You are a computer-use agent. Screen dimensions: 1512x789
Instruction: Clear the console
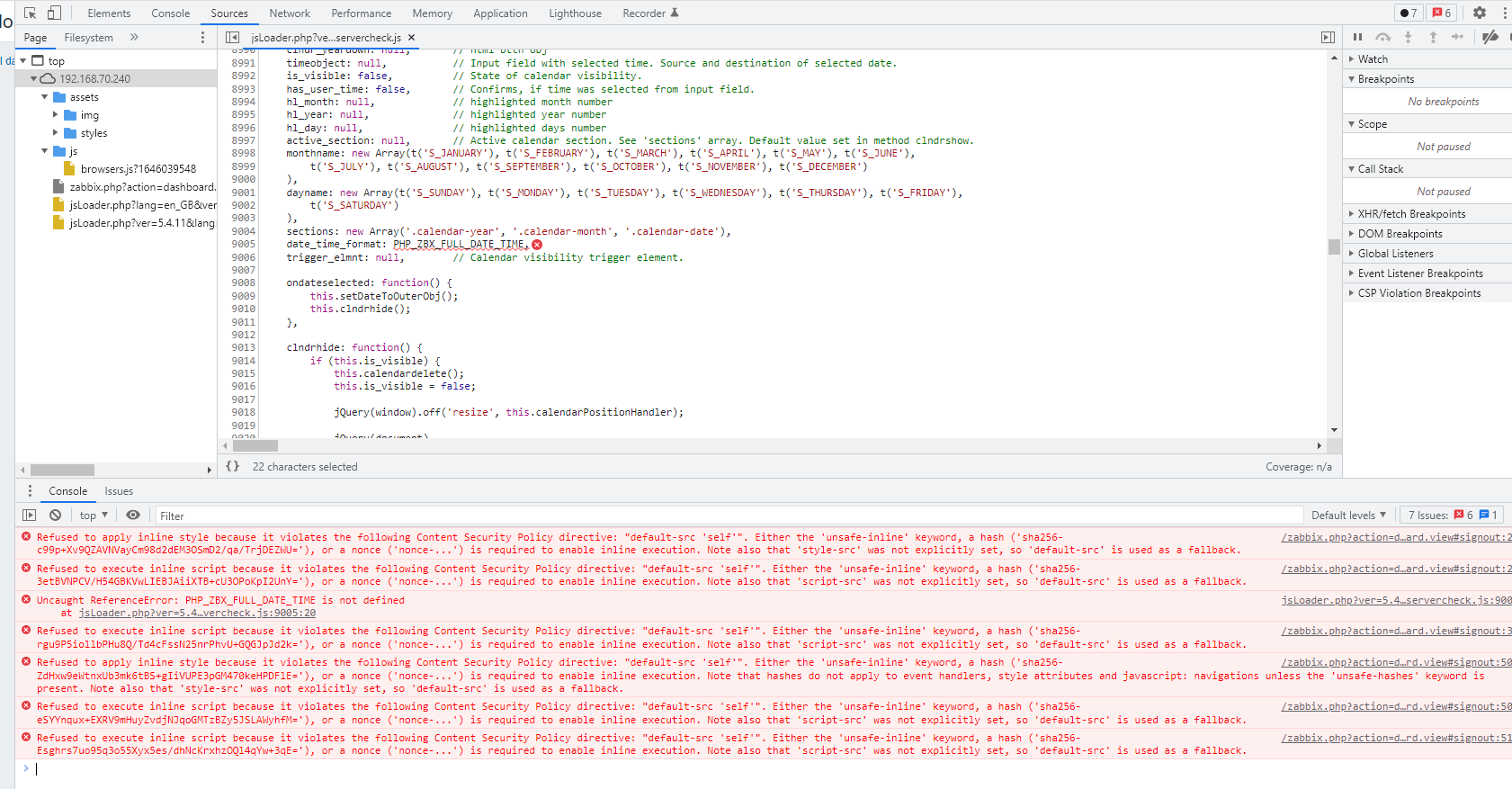56,516
